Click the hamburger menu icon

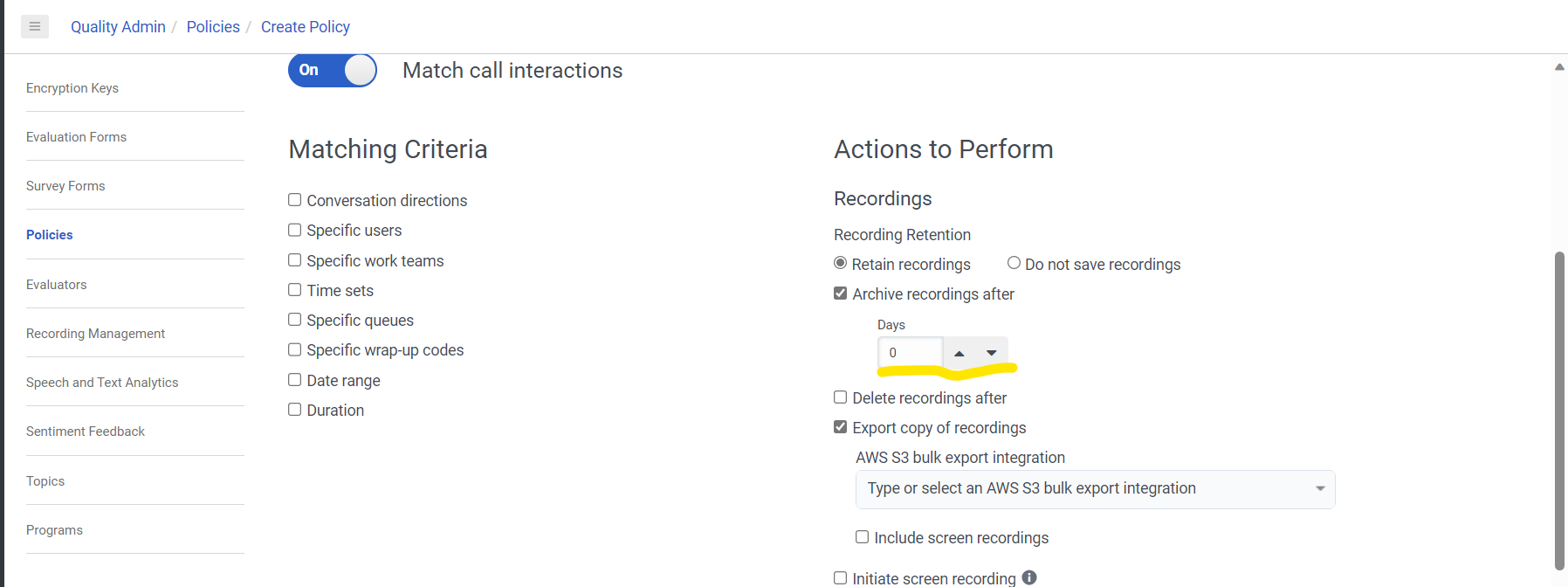[x=35, y=26]
